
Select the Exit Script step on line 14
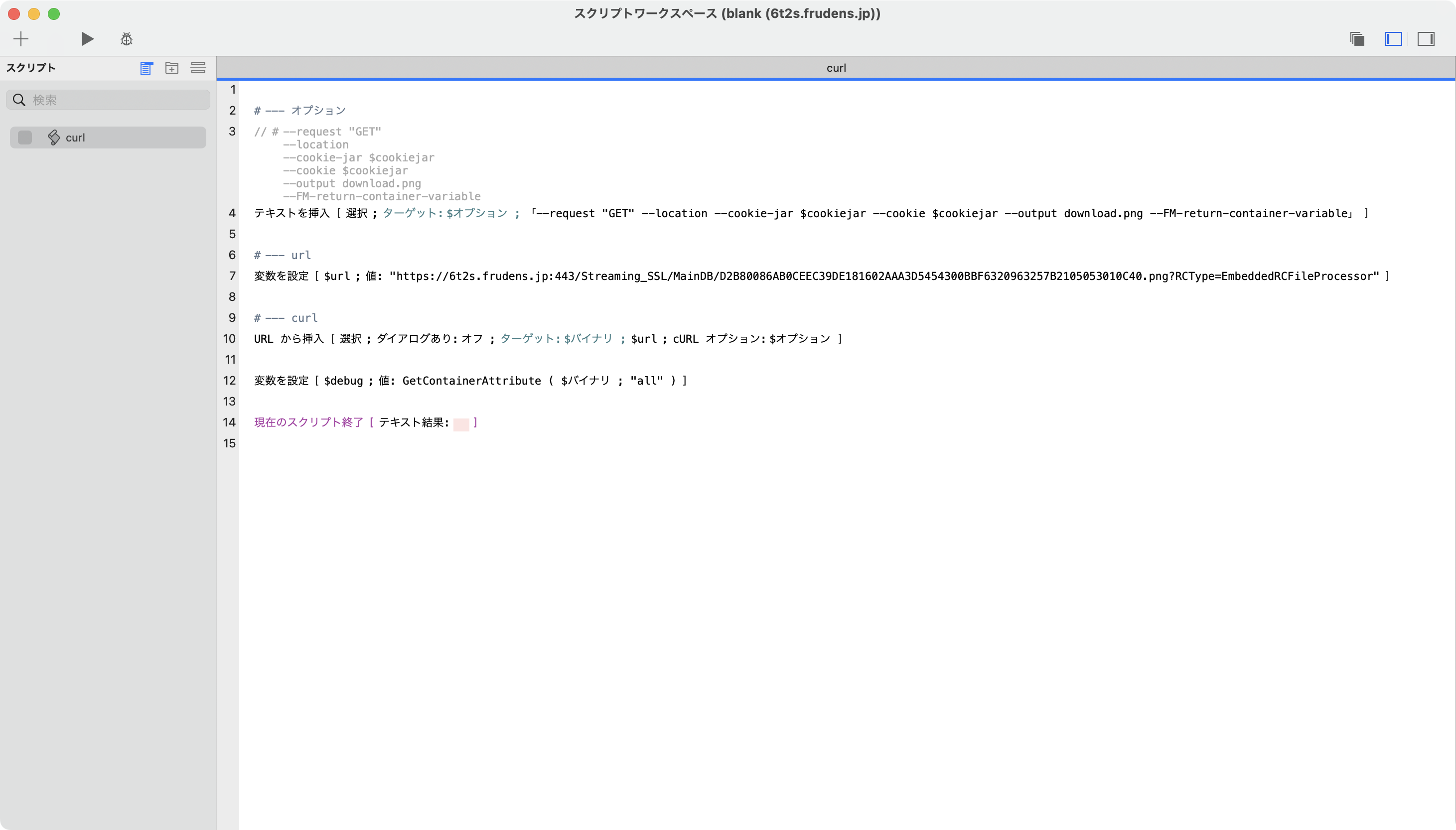pyautogui.click(x=365, y=422)
